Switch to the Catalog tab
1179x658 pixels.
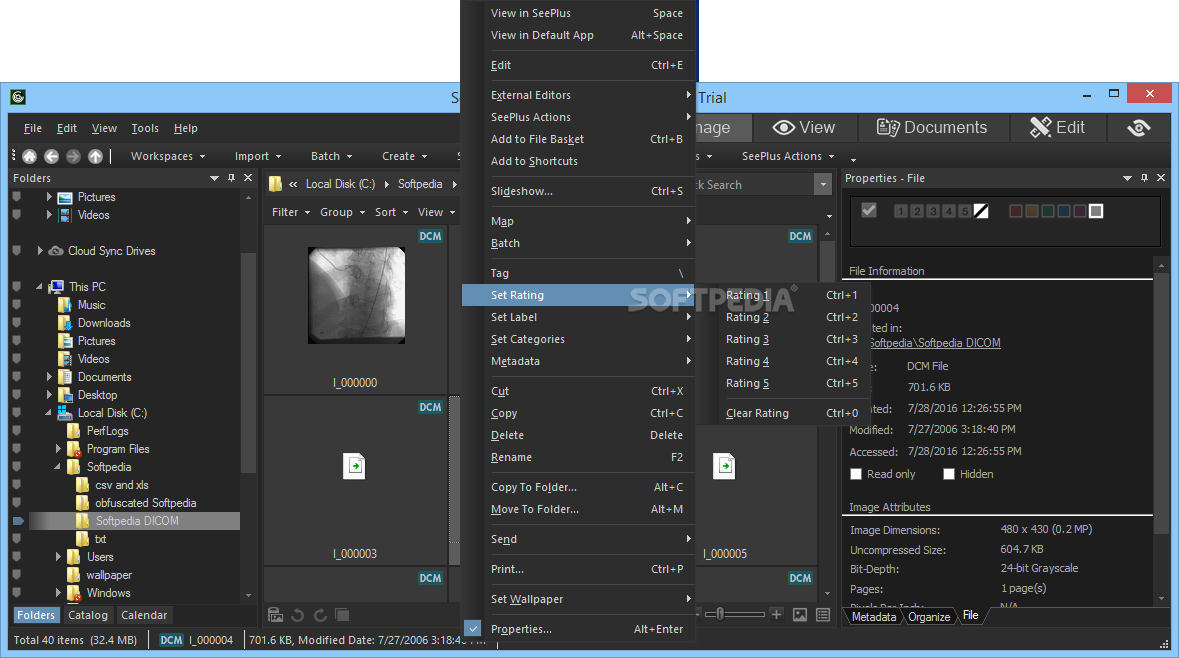coord(88,615)
